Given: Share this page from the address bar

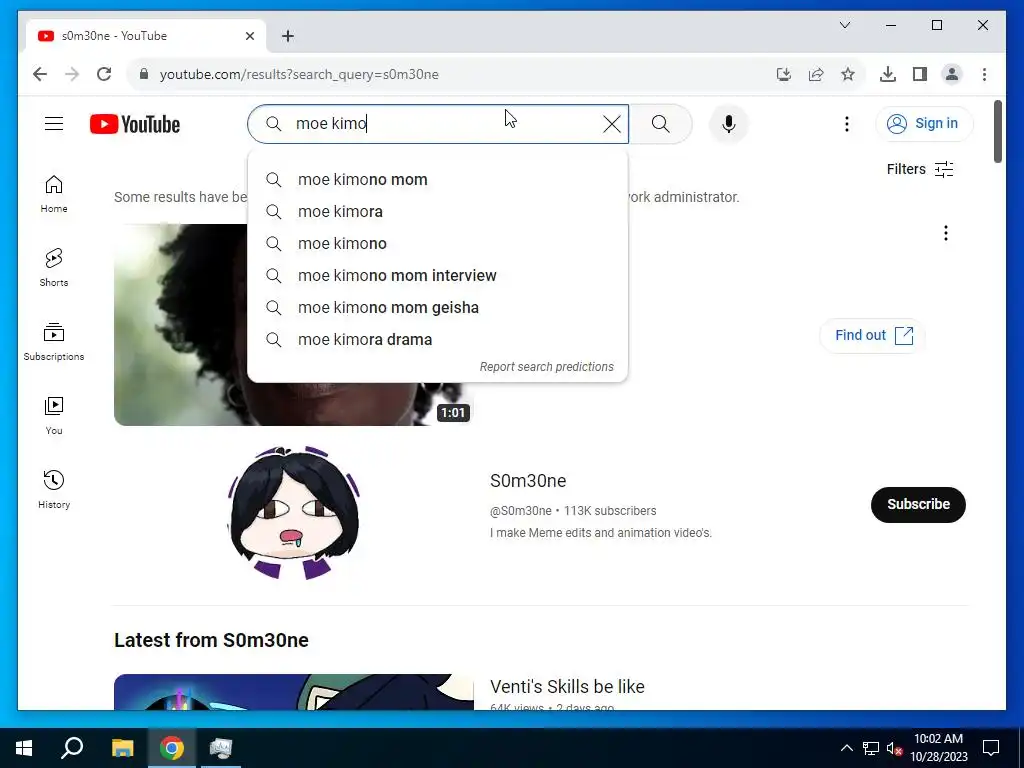Looking at the screenshot, I should click(816, 74).
